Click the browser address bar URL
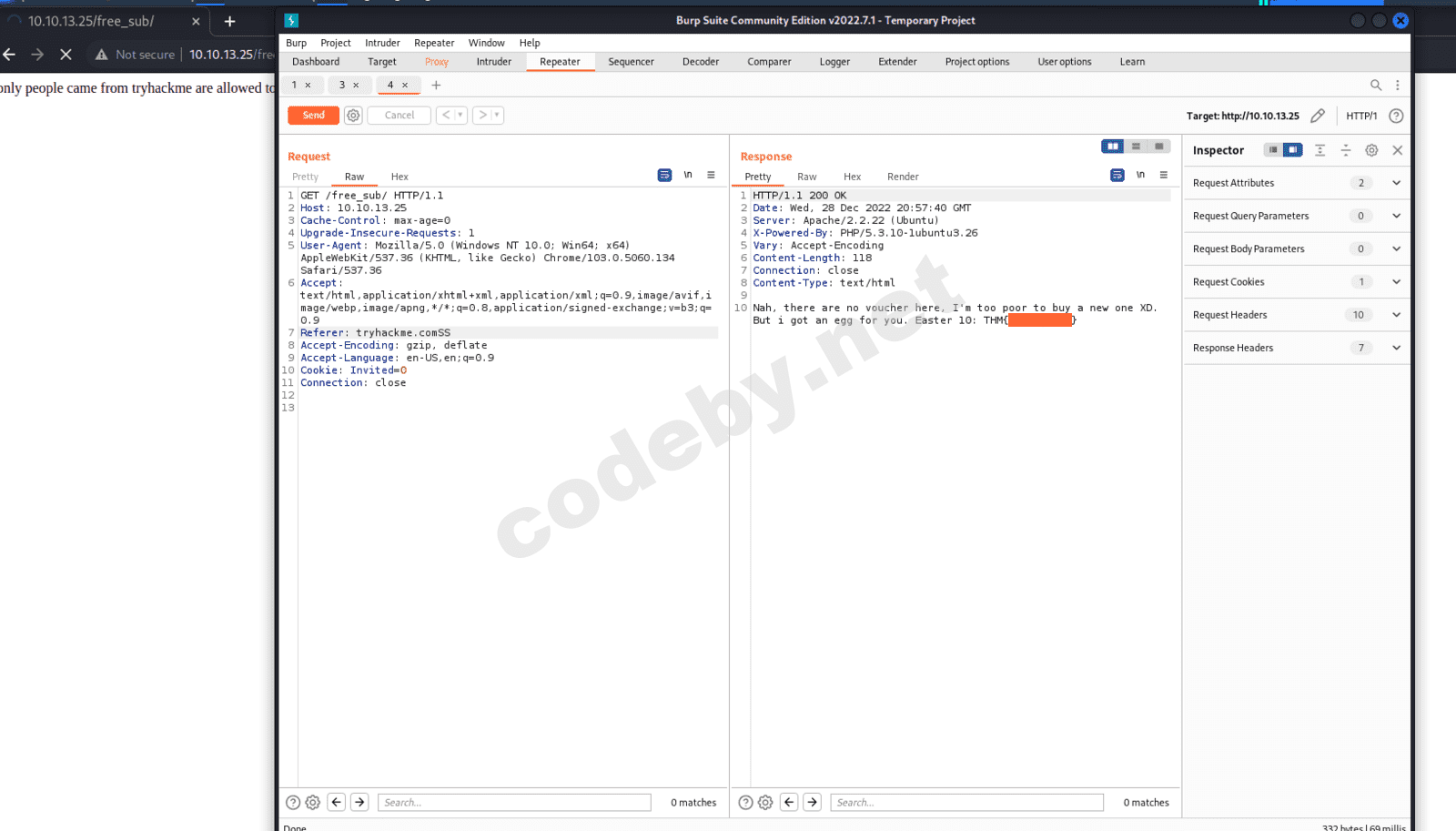The image size is (1456, 831). (x=231, y=55)
